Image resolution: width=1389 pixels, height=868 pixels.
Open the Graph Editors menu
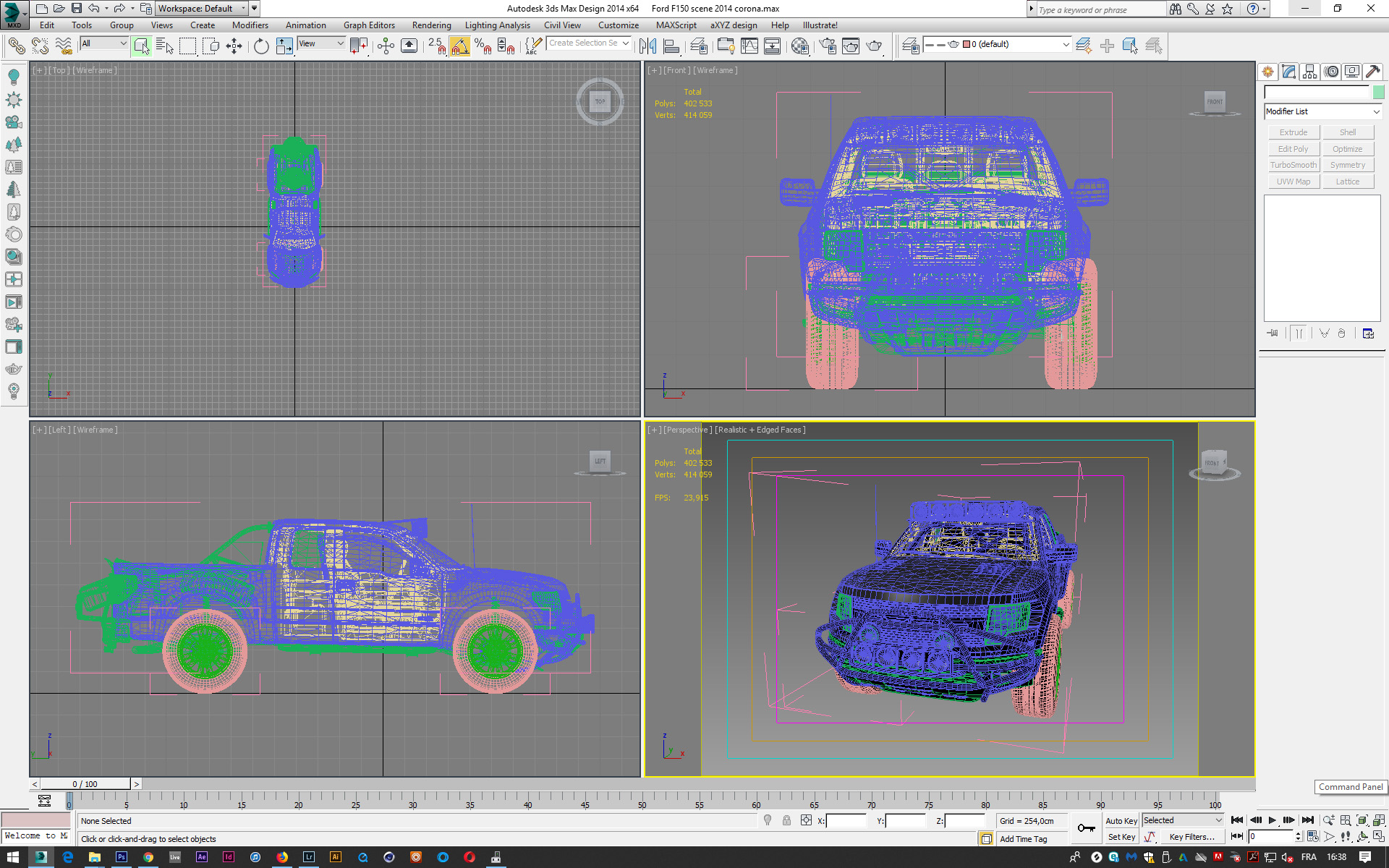(x=369, y=25)
